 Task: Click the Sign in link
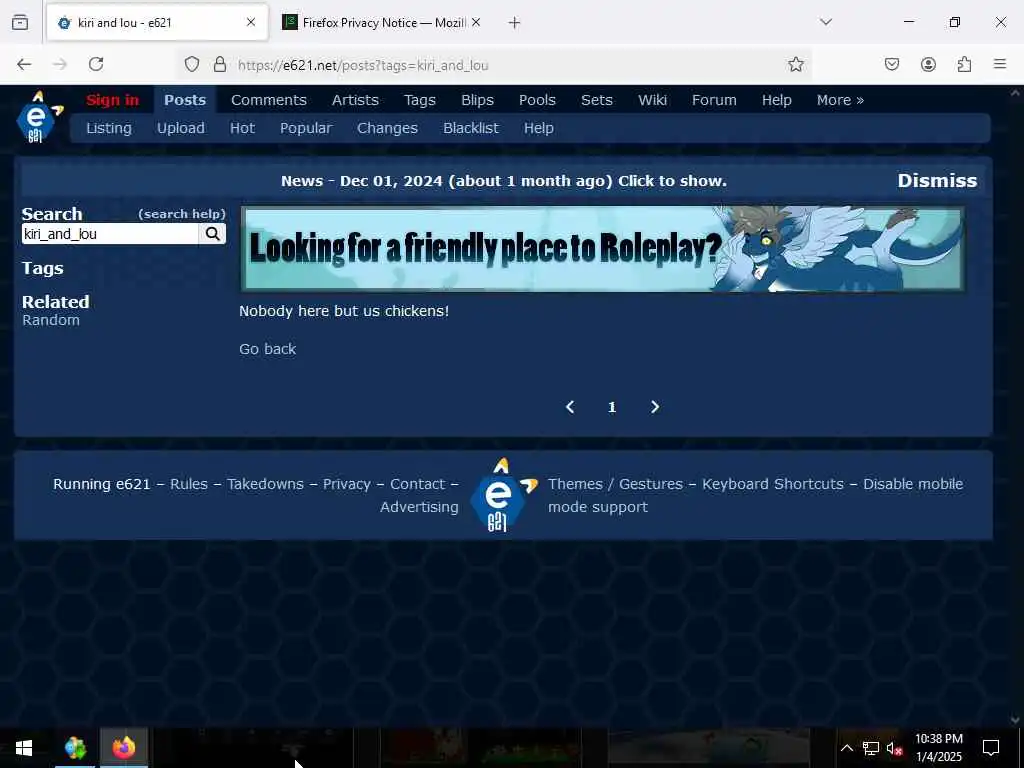[x=112, y=100]
